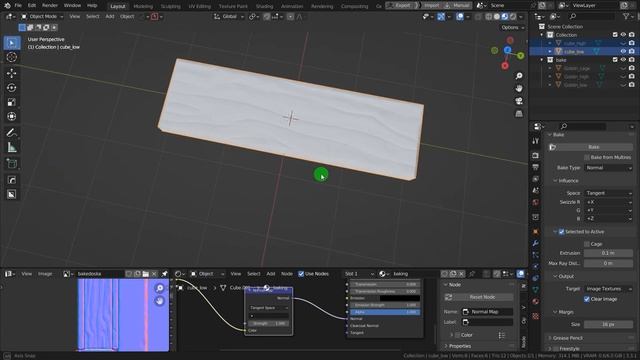Adjust the Normal Map Strength slider

[x=269, y=323]
